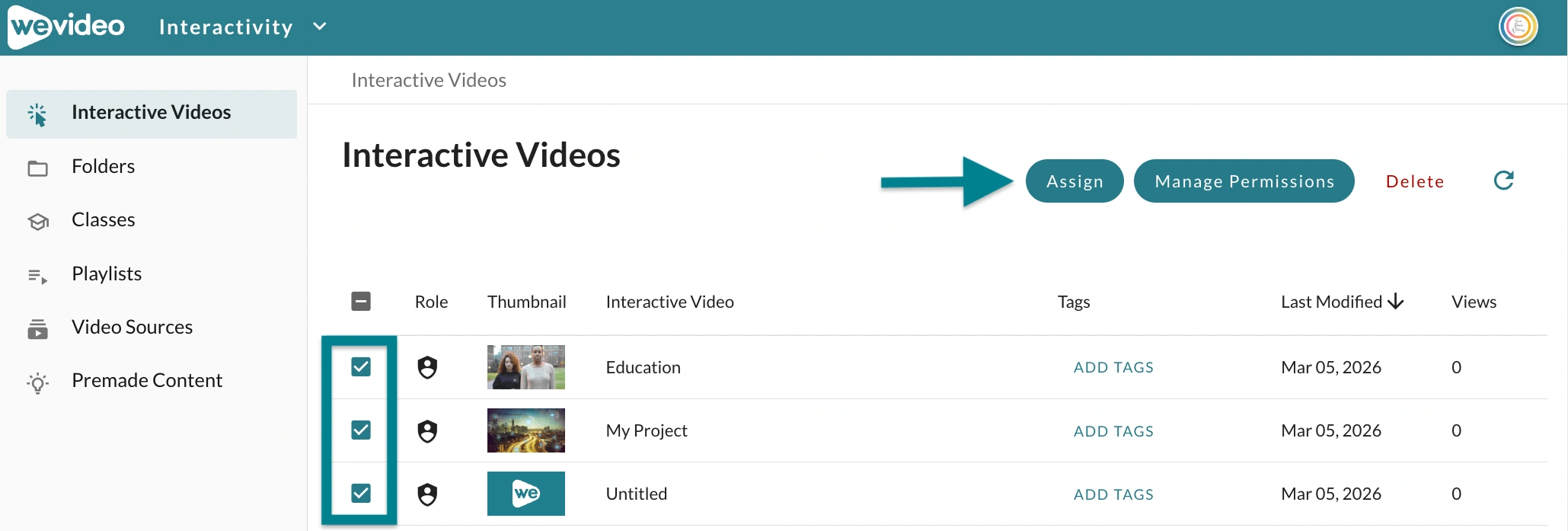Open the Education interactive video title

coord(643,367)
